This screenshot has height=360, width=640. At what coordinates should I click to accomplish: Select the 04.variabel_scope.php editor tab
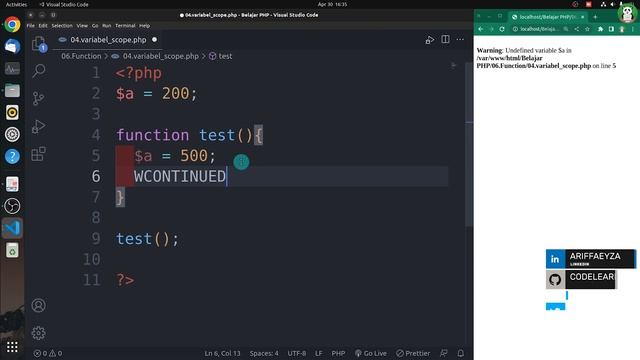(108, 40)
